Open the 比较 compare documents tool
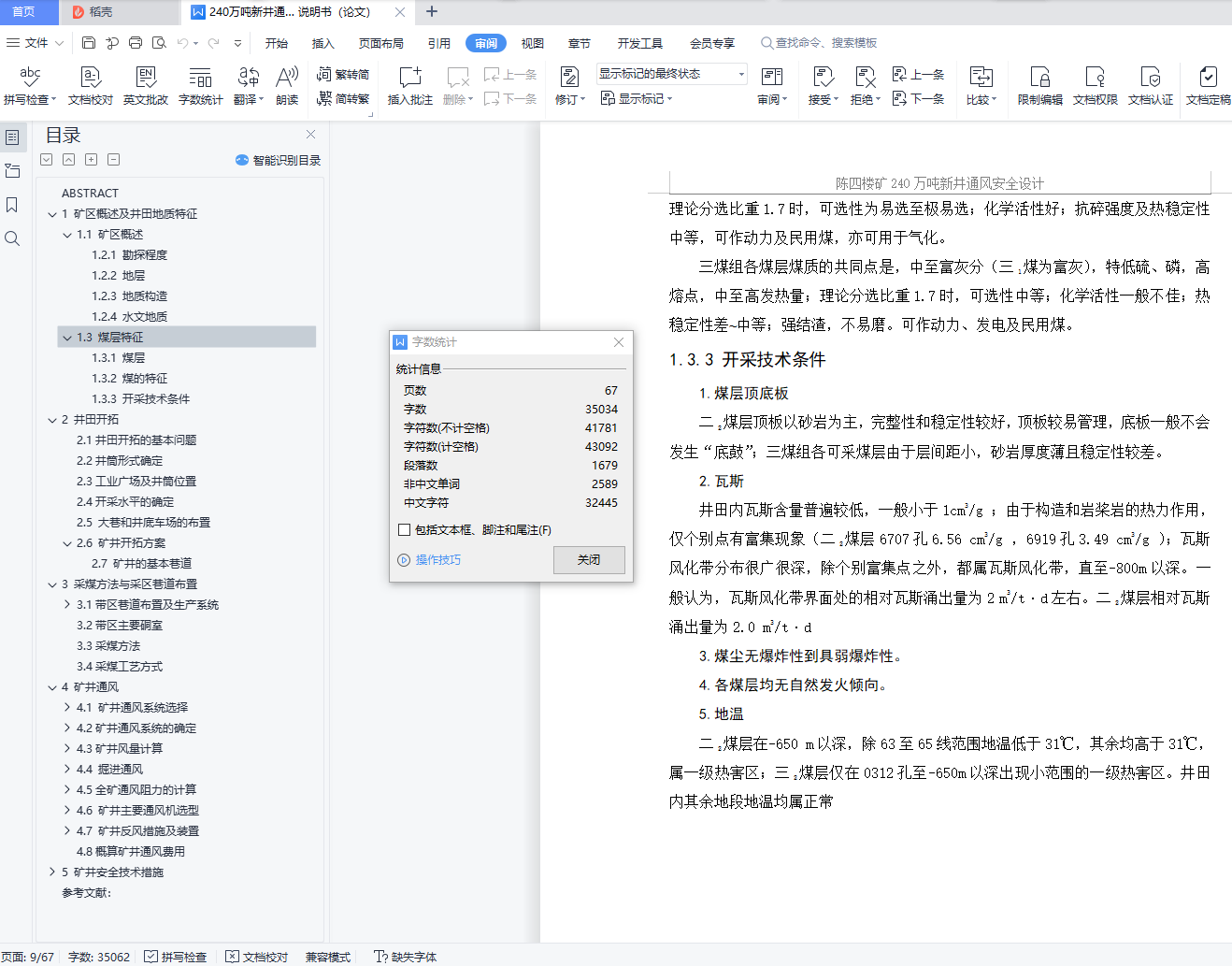This screenshot has width=1232, height=966. click(981, 84)
